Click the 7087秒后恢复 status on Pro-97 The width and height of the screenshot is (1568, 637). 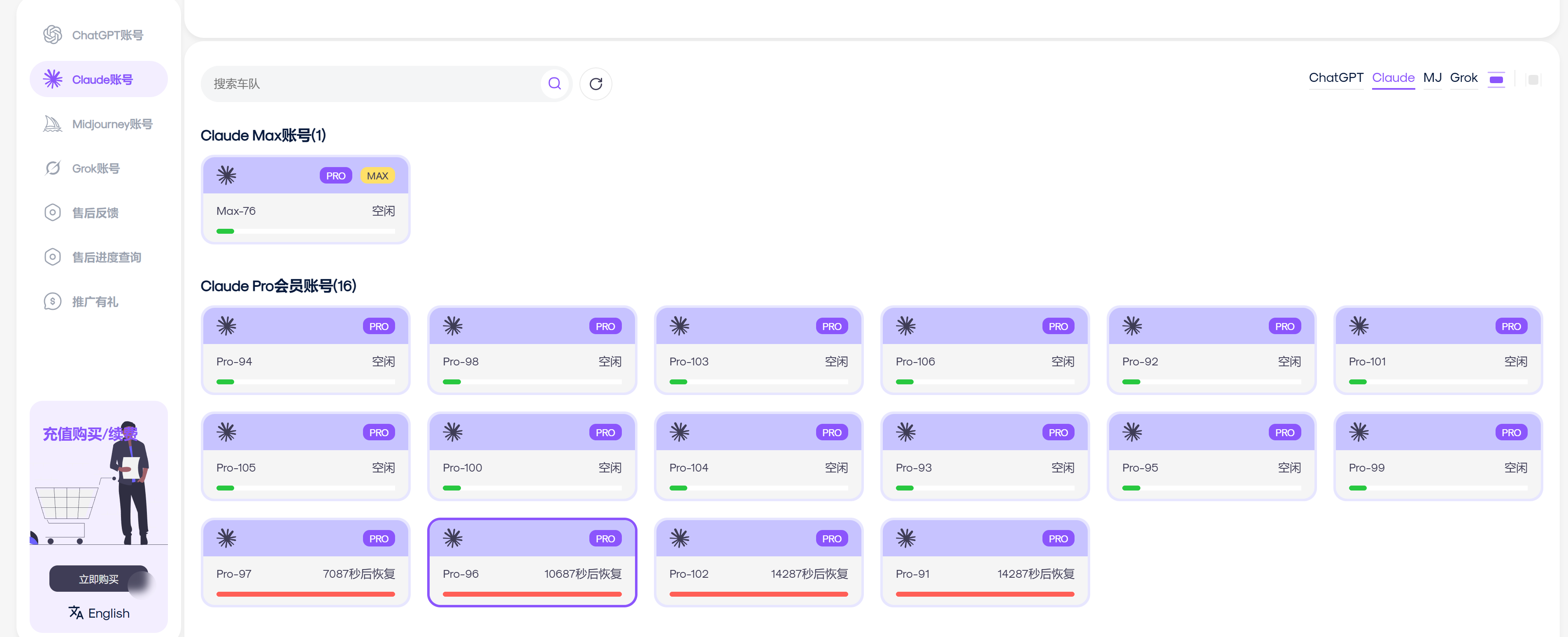pyautogui.click(x=358, y=574)
